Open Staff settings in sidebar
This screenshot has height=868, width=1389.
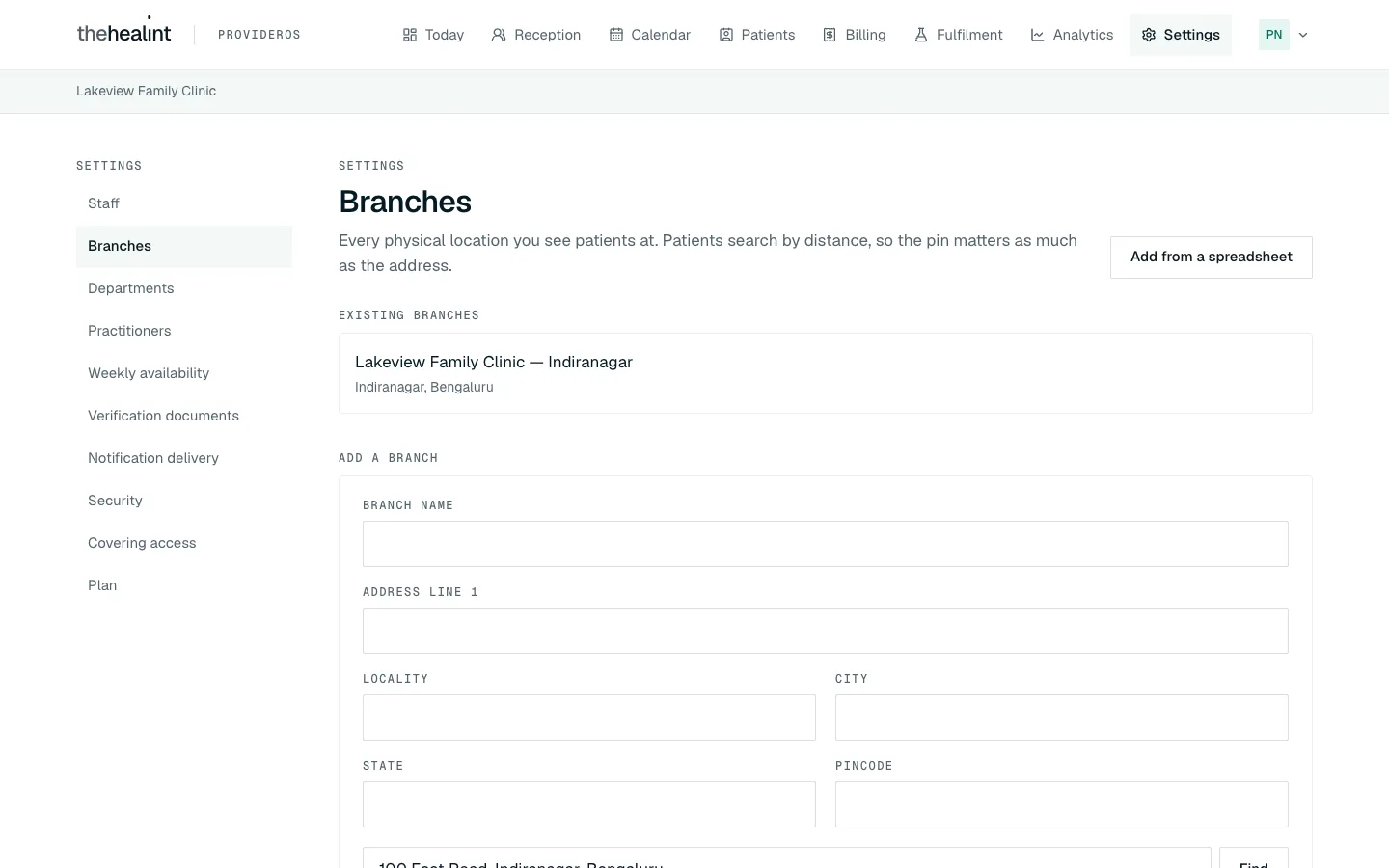point(184,203)
